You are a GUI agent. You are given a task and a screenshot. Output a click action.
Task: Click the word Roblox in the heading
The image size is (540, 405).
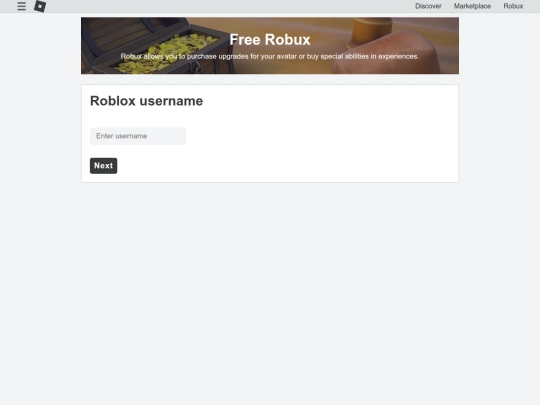113,101
